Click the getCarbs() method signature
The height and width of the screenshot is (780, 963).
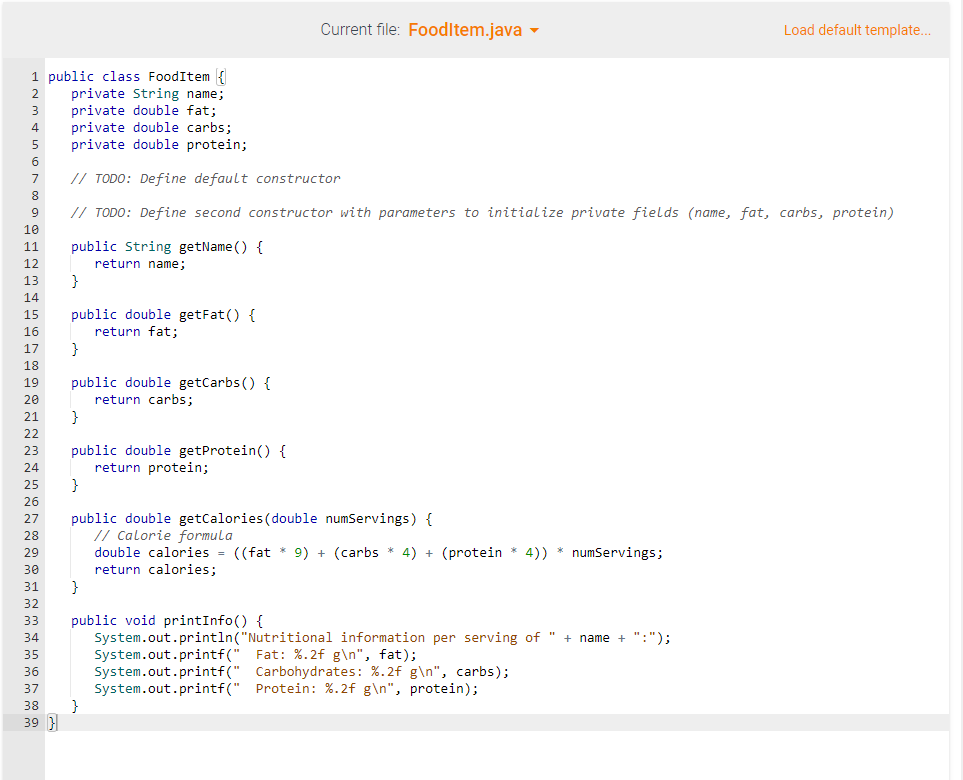point(171,383)
